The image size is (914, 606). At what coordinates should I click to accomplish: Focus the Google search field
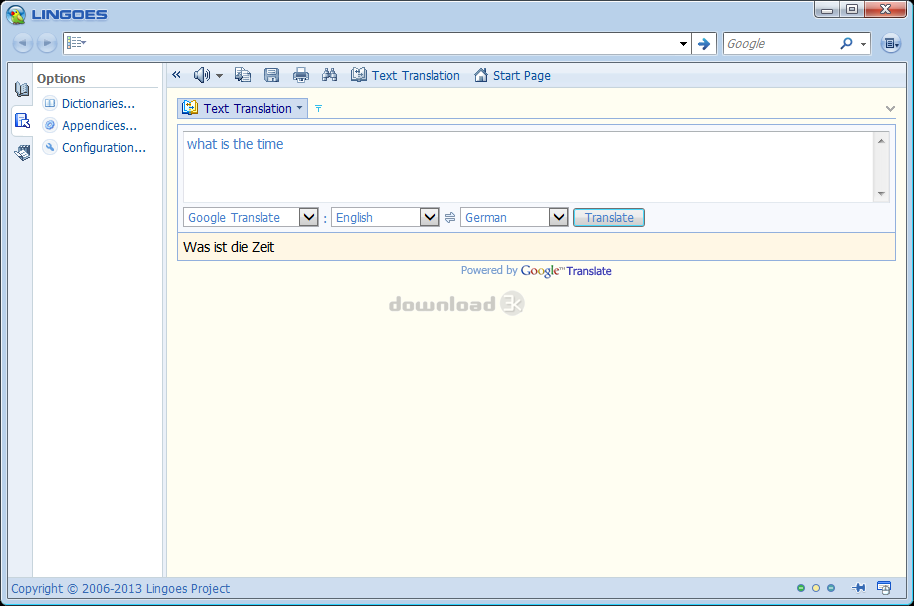click(780, 44)
